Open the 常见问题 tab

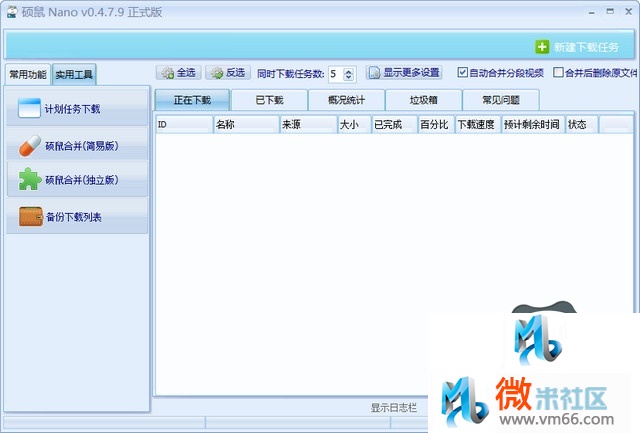click(x=501, y=100)
